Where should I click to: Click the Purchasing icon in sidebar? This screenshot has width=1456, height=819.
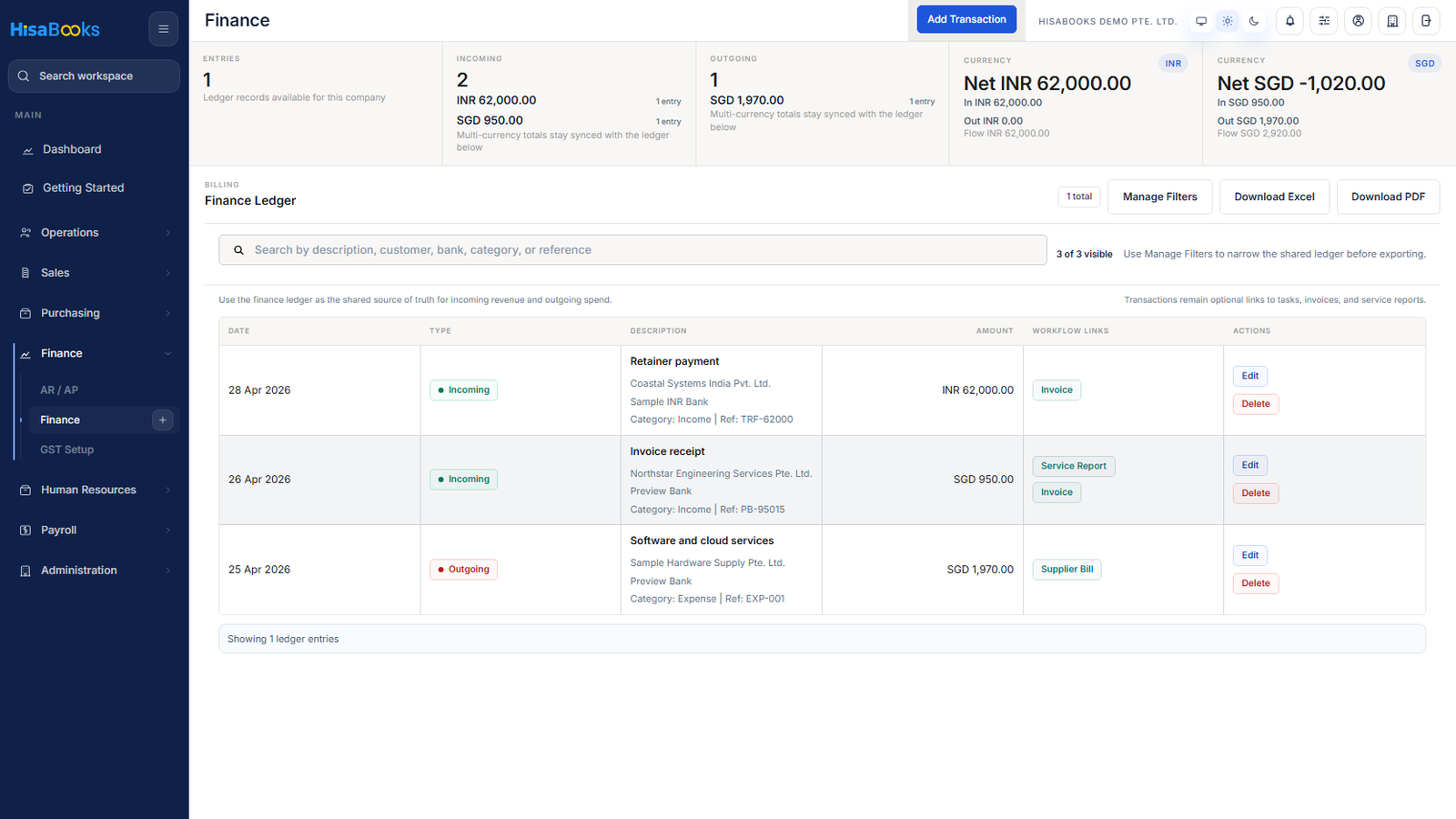(25, 313)
